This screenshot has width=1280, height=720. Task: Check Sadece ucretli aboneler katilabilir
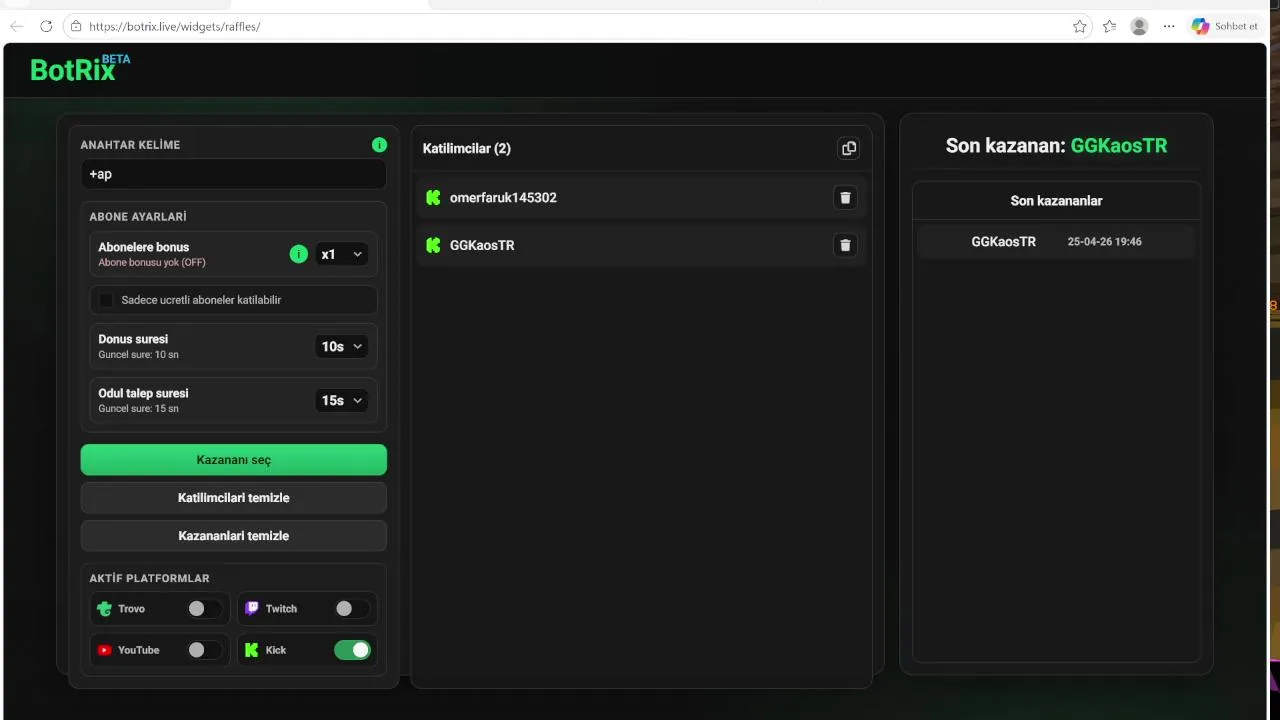click(107, 300)
